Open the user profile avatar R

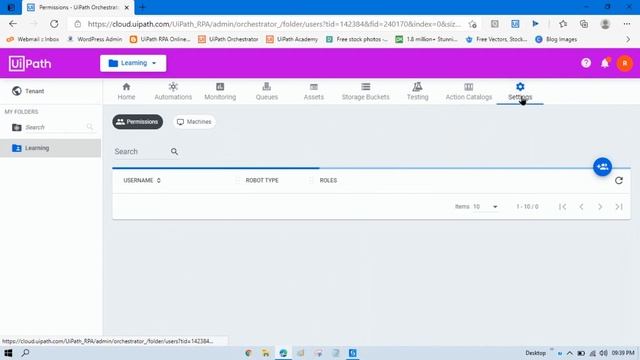coord(624,63)
